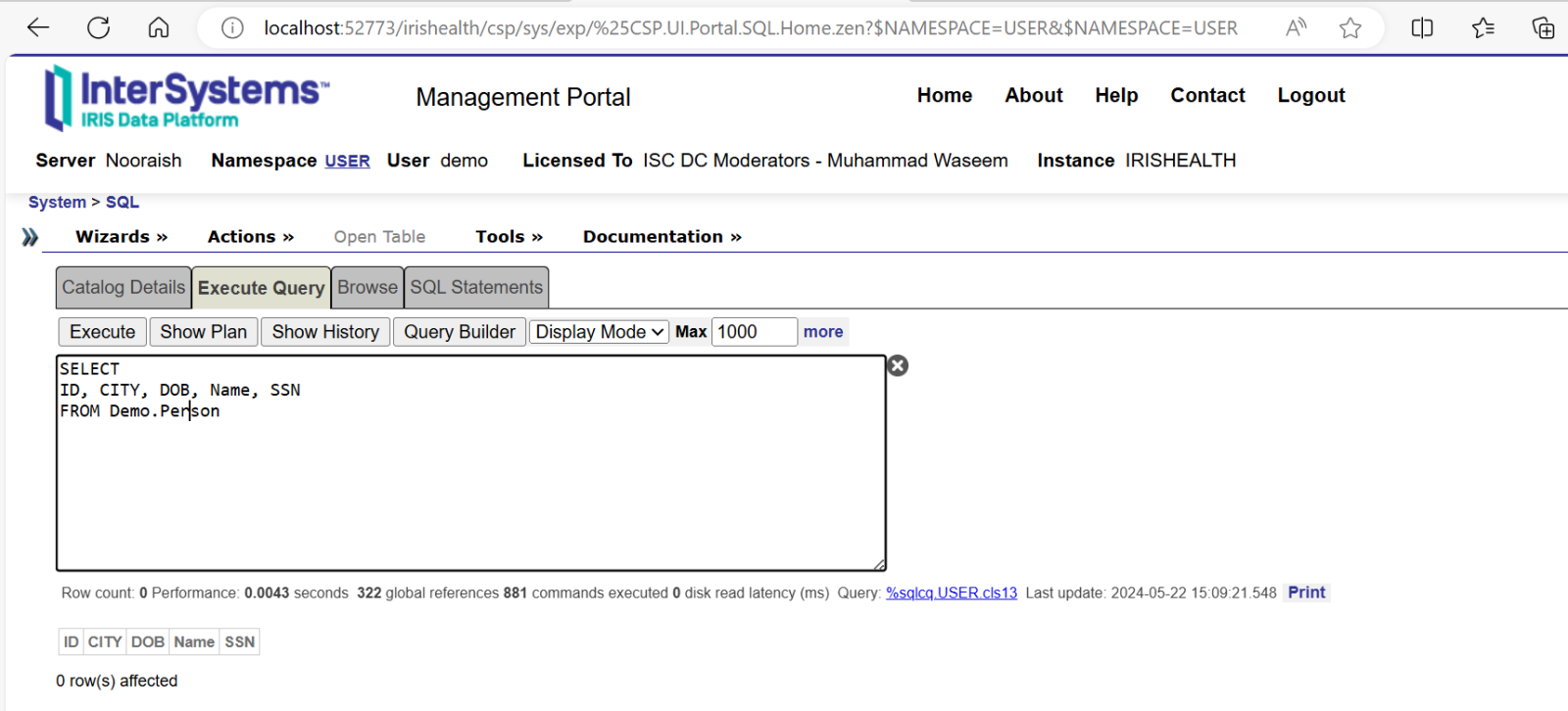Open the %sqlcq.USER.cls13 query link
This screenshot has width=1568, height=711.
951,593
